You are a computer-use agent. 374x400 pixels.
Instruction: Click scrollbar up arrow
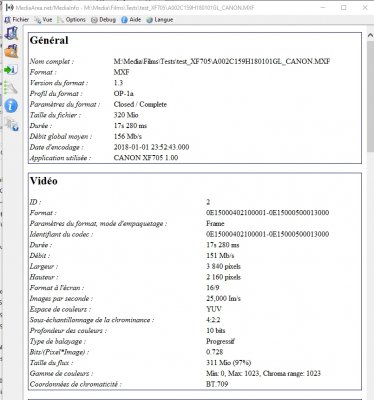click(x=370, y=35)
